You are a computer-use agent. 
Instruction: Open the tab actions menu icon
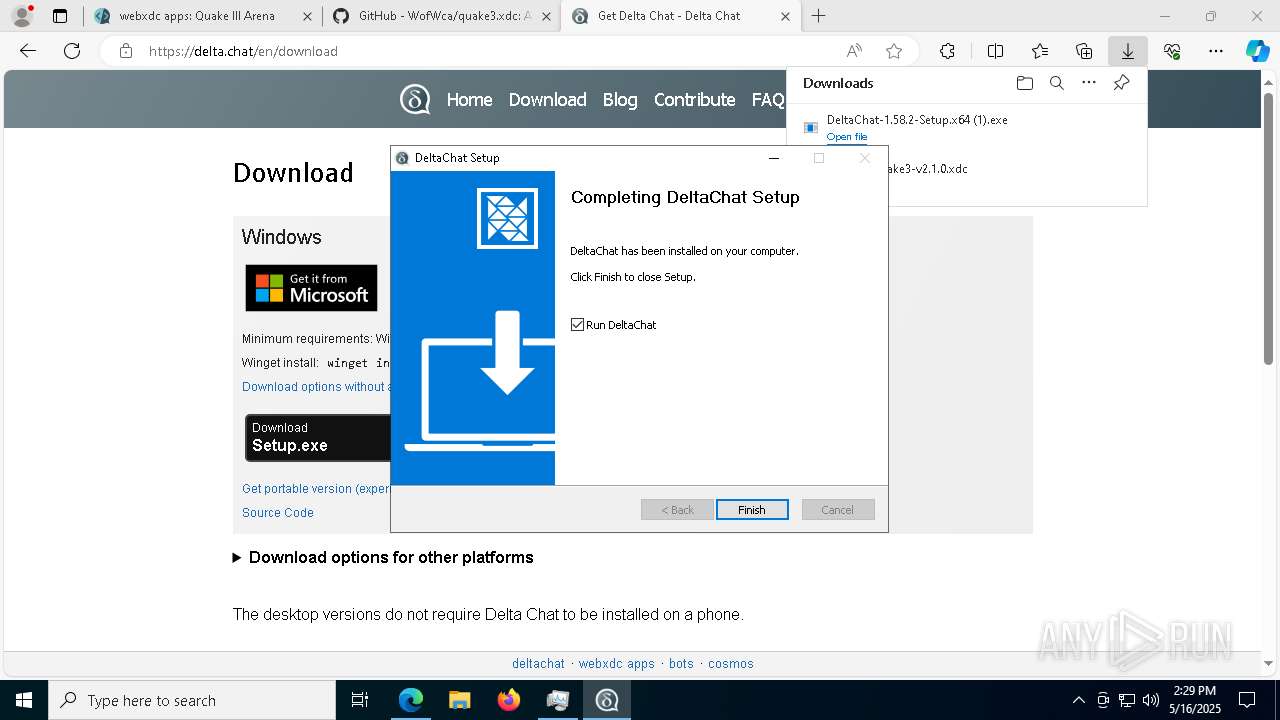(x=60, y=16)
